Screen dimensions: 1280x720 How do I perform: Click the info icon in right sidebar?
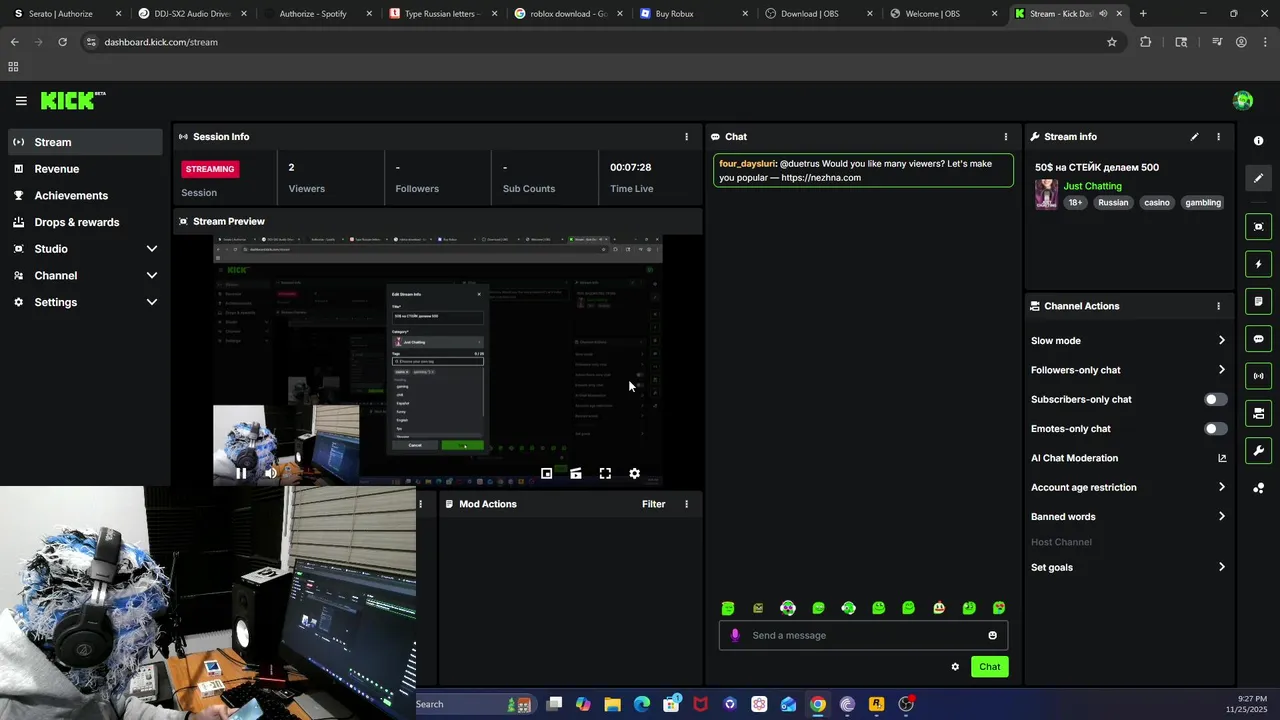coord(1259,141)
